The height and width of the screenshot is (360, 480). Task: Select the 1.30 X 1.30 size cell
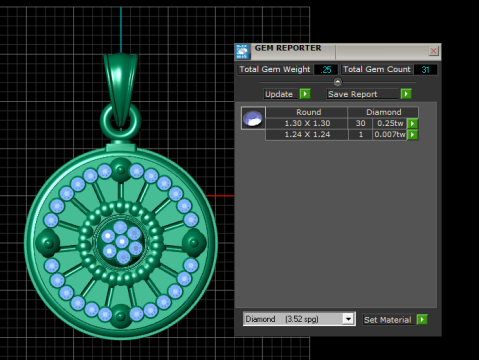coord(307,123)
